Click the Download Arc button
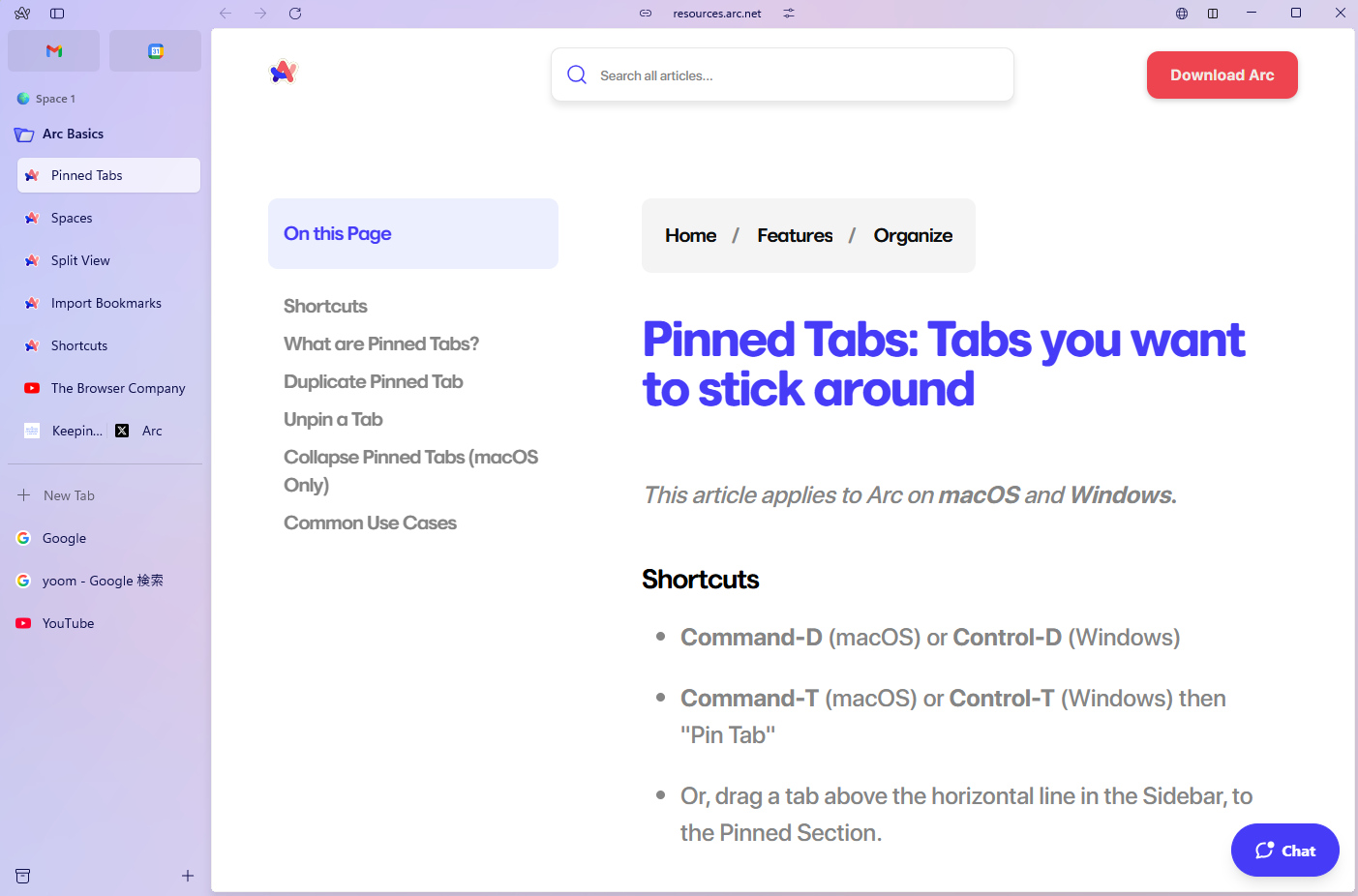 [x=1222, y=75]
